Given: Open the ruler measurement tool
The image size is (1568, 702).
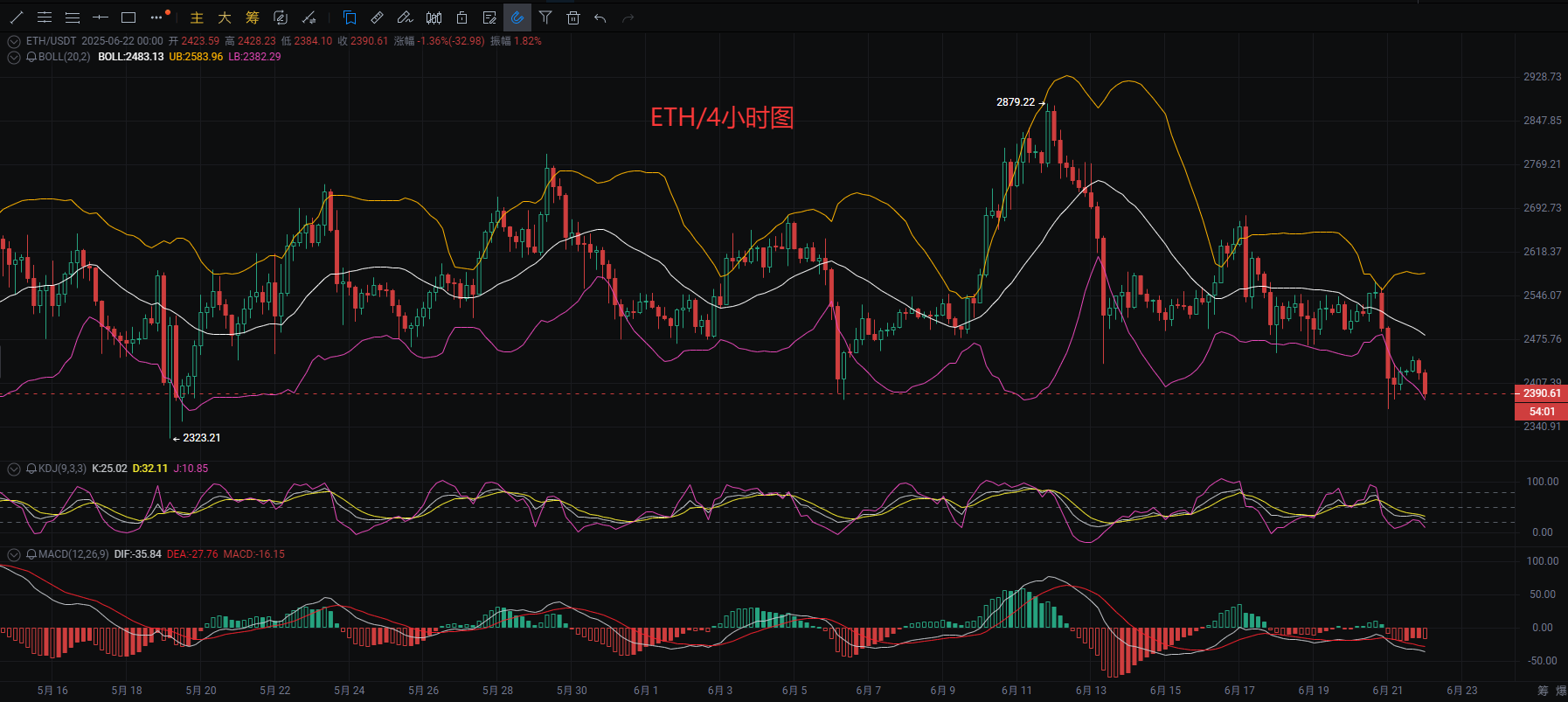Looking at the screenshot, I should coord(378,17).
